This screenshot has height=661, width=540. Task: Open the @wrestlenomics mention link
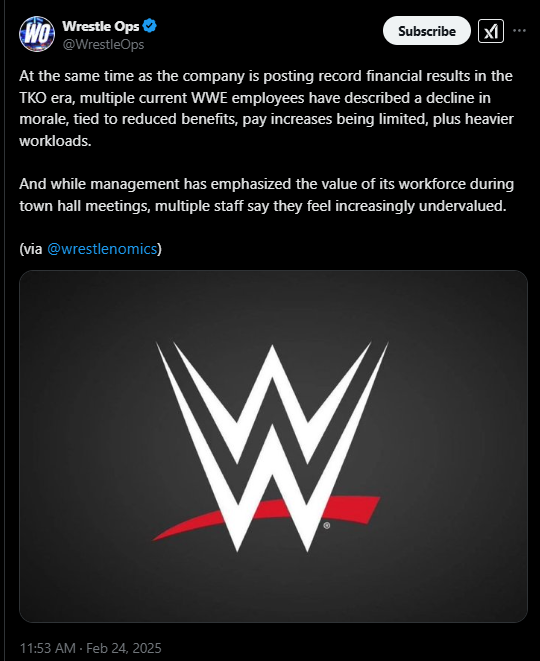coord(102,249)
